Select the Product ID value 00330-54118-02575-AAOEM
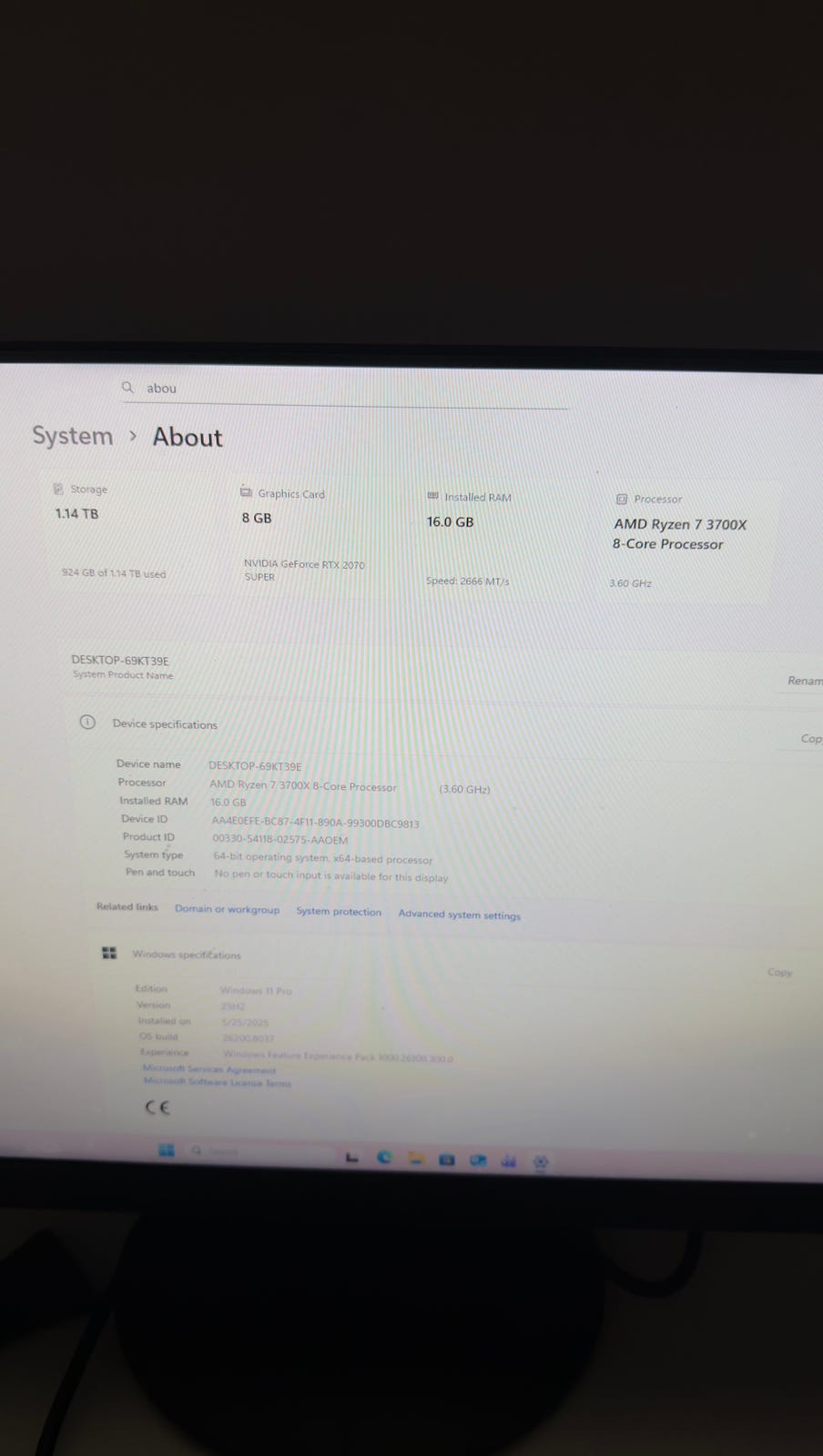Image resolution: width=823 pixels, height=1456 pixels. (x=279, y=839)
